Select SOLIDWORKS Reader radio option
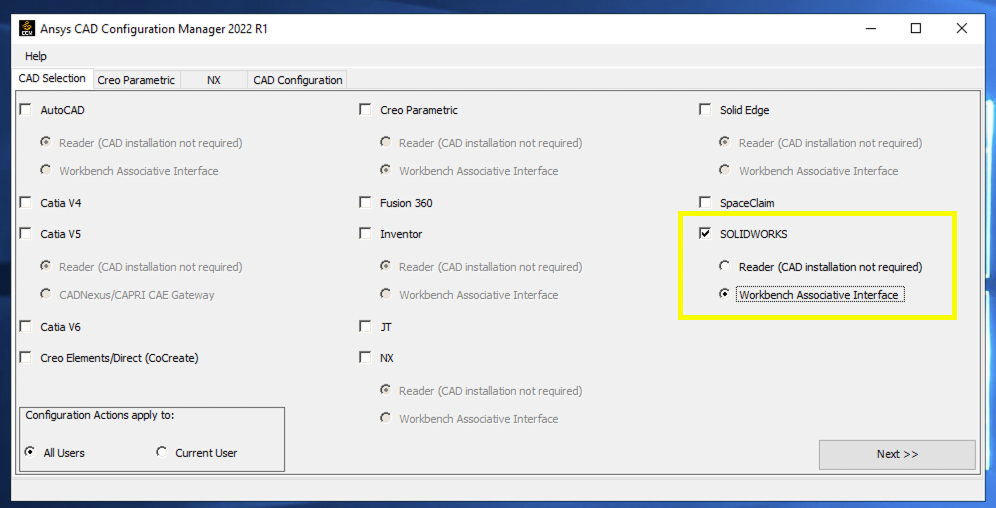Viewport: 996px width, 508px height. pyautogui.click(x=724, y=266)
